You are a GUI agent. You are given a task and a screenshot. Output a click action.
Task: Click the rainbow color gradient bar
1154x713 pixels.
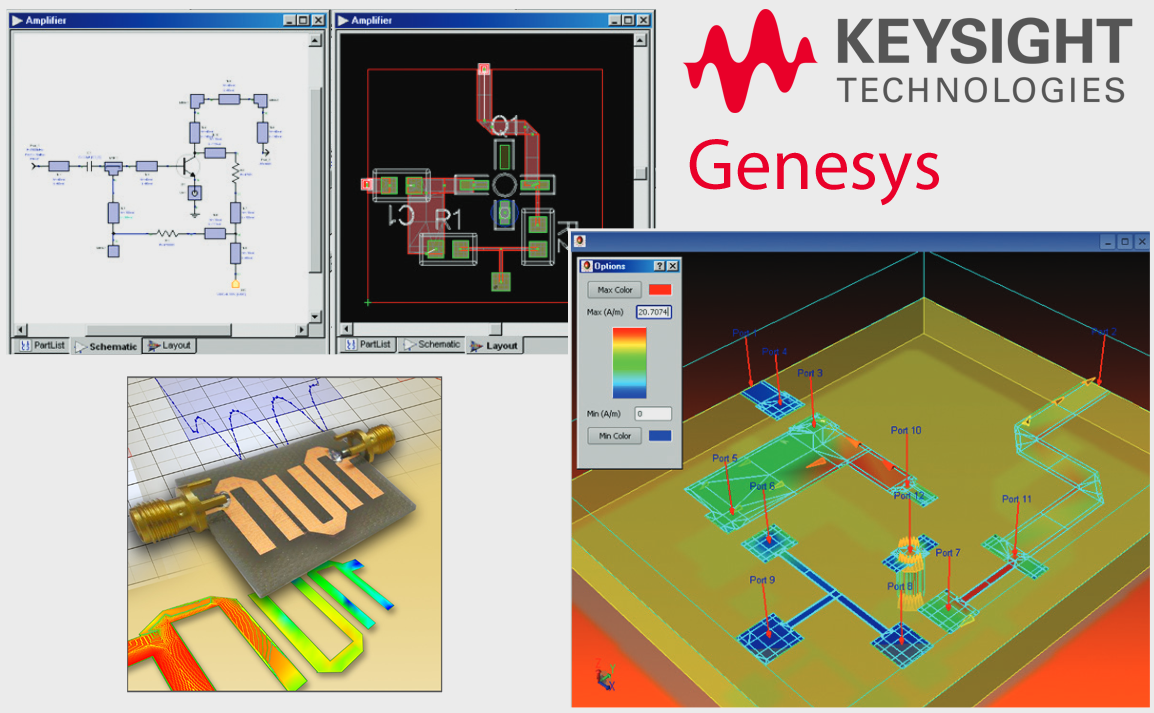click(x=629, y=363)
